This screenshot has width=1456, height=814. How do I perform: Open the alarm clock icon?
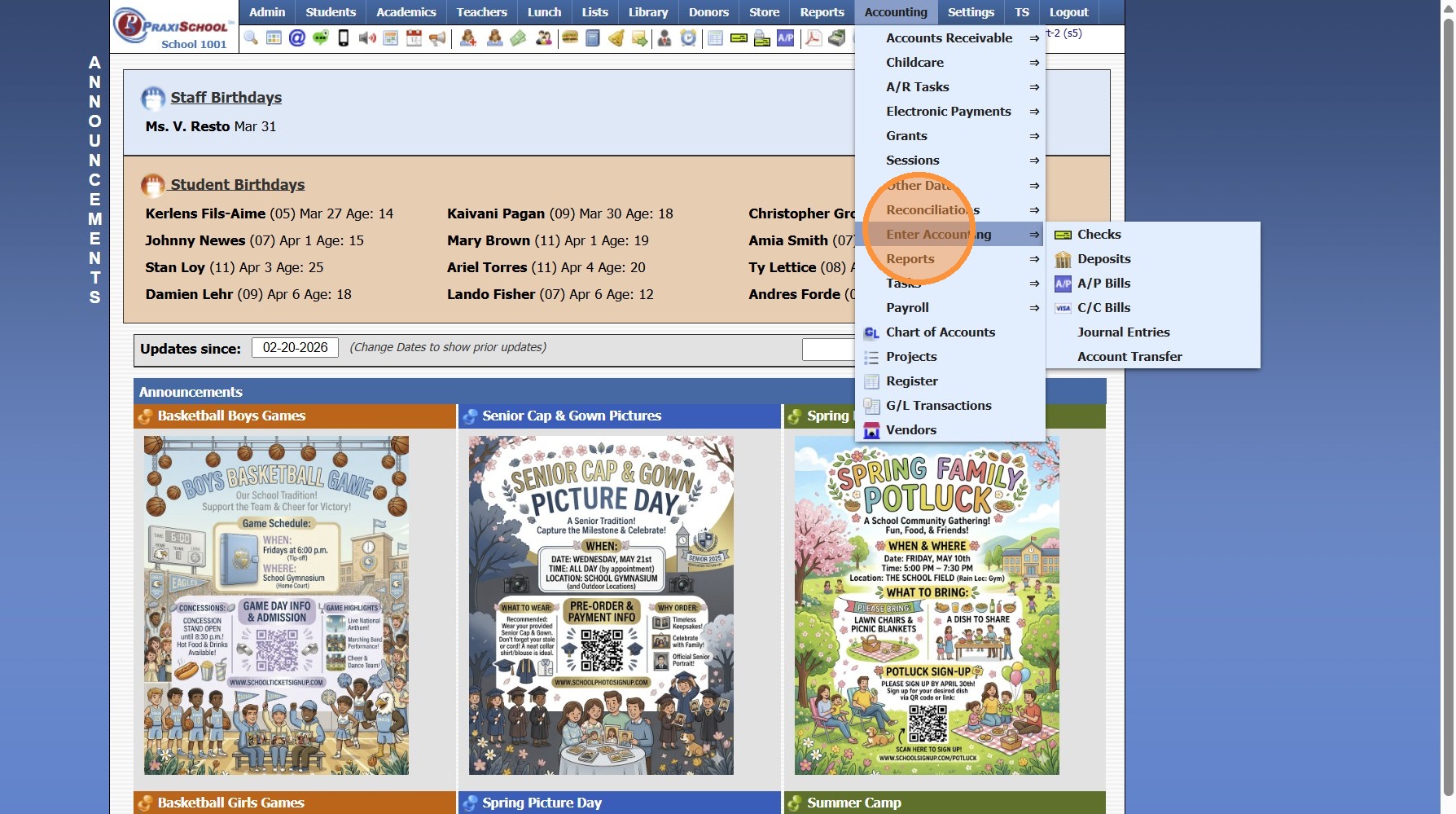click(688, 37)
